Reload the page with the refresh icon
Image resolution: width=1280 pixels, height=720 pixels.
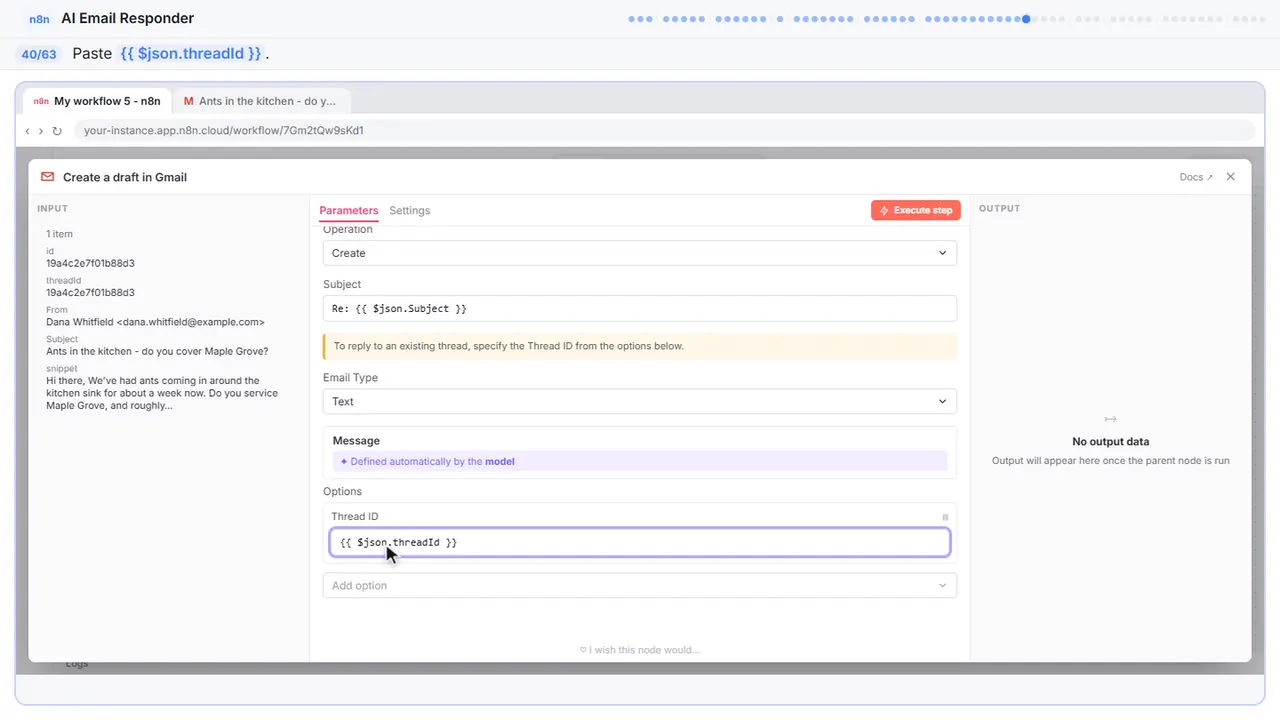pyautogui.click(x=57, y=130)
